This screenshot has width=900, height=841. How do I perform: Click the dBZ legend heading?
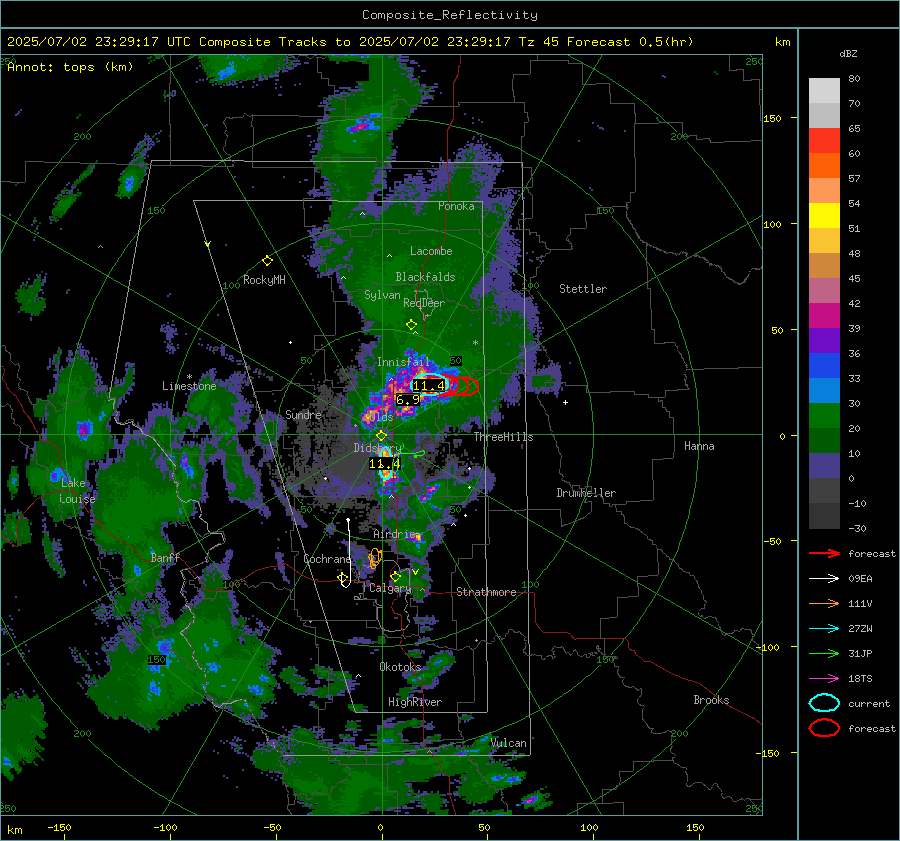(848, 54)
